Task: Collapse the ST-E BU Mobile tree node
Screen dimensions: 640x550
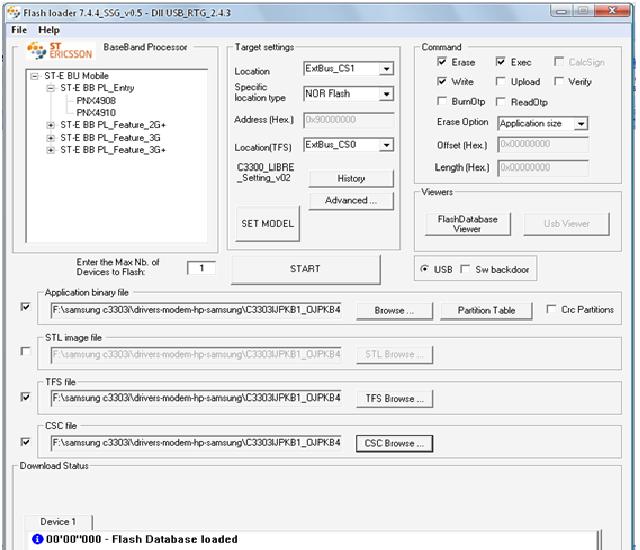Action: point(35,76)
